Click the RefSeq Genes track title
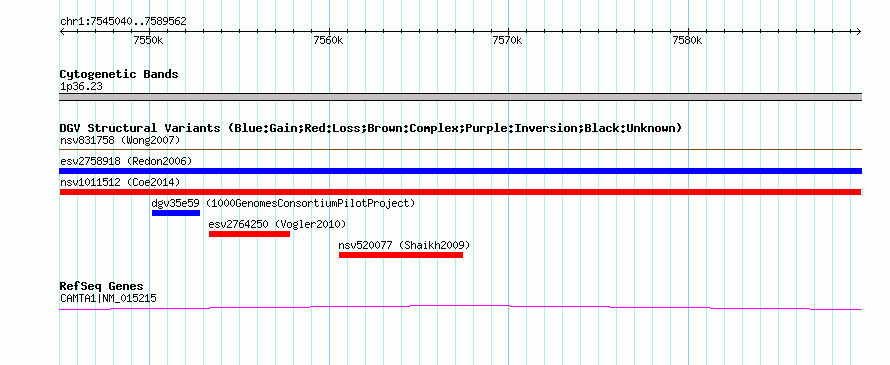 click(102, 286)
